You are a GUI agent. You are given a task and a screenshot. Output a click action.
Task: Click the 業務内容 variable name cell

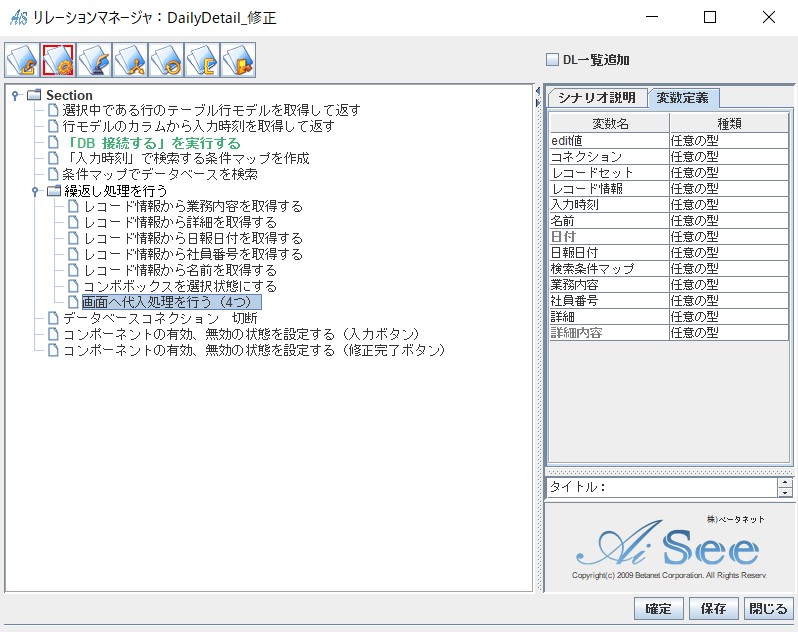click(x=610, y=285)
